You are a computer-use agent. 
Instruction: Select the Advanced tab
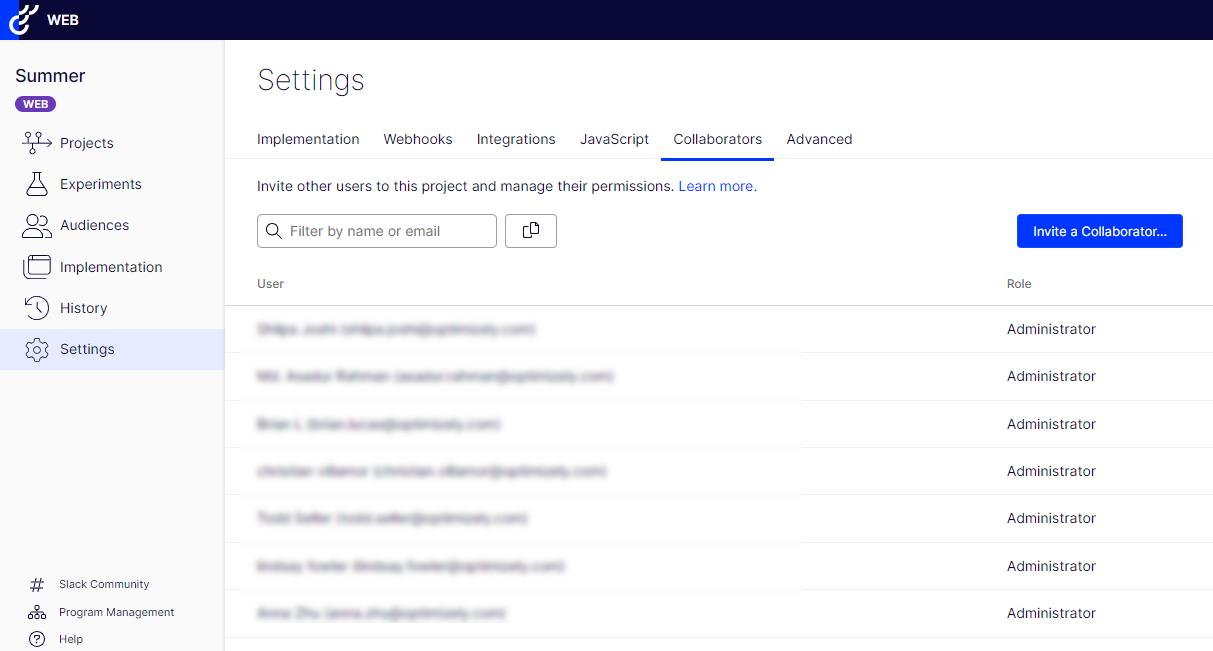(x=819, y=139)
